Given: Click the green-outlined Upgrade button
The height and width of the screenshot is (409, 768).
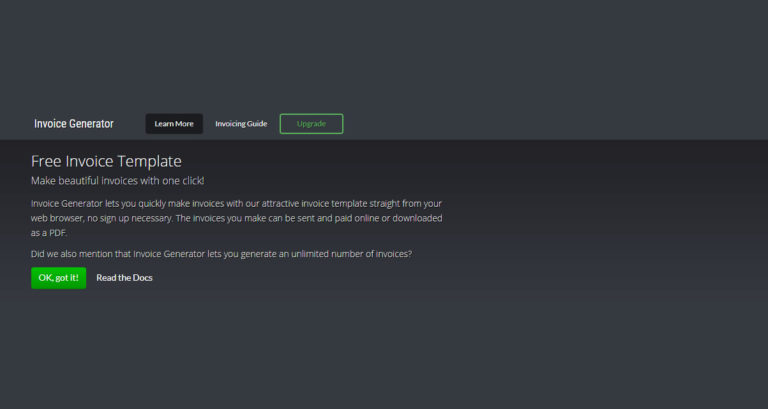Looking at the screenshot, I should (x=312, y=124).
